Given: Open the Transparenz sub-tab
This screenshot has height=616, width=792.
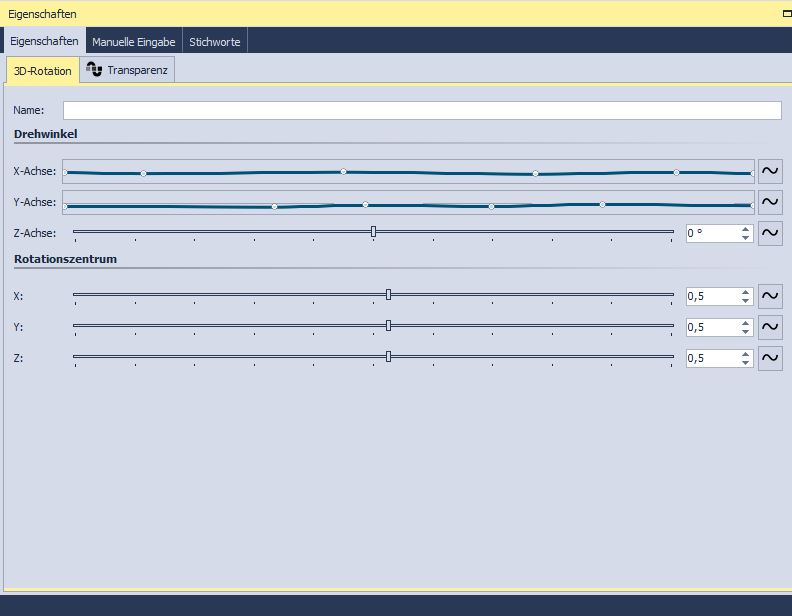Looking at the screenshot, I should pos(129,70).
